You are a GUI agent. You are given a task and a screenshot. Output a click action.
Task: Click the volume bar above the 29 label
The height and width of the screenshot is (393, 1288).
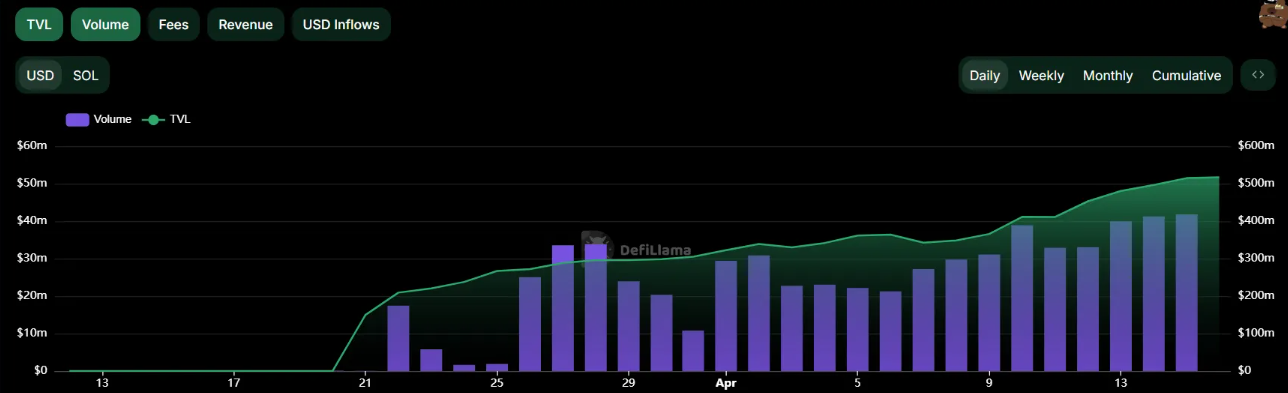point(628,326)
